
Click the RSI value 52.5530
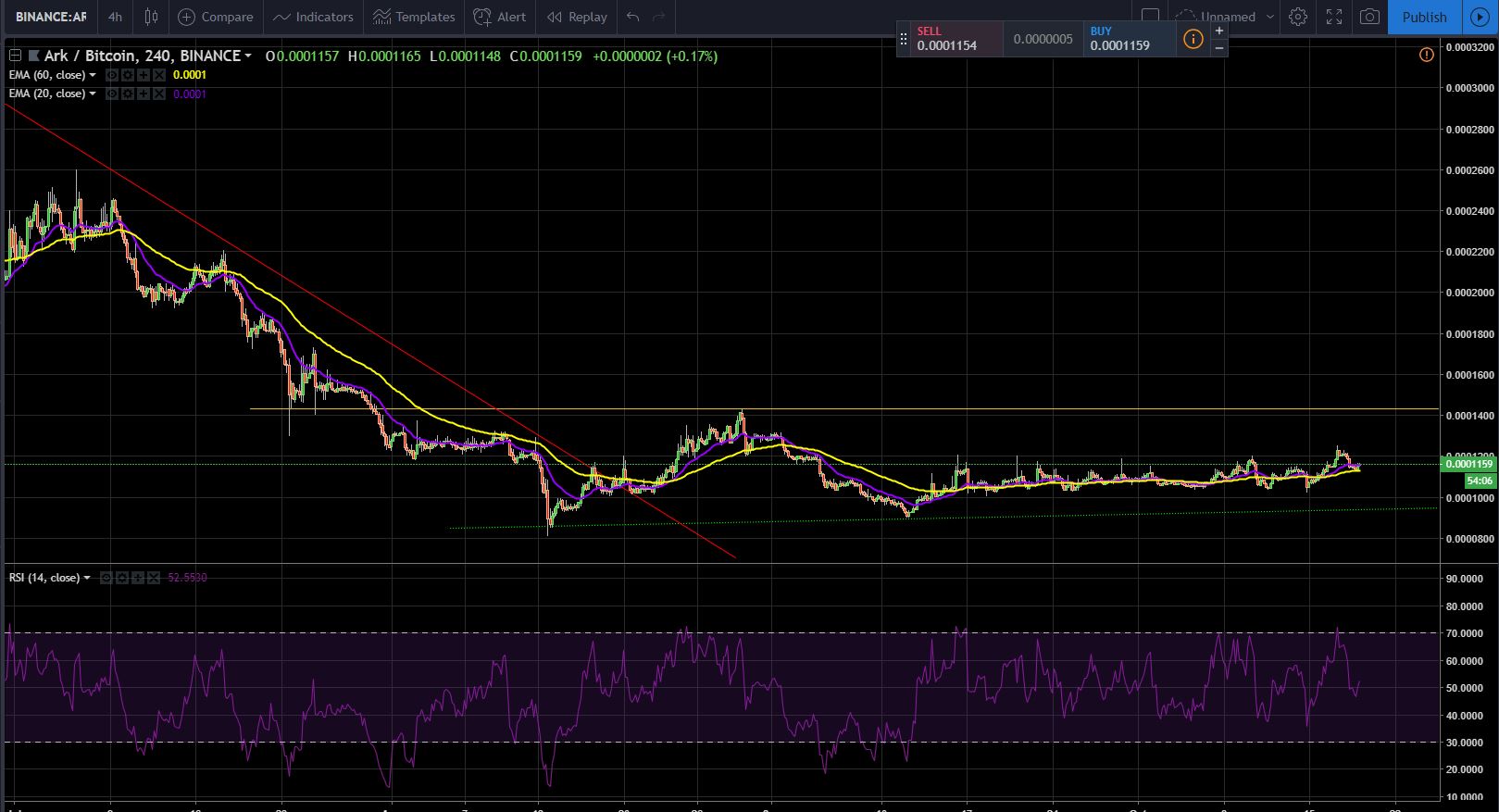(x=187, y=578)
